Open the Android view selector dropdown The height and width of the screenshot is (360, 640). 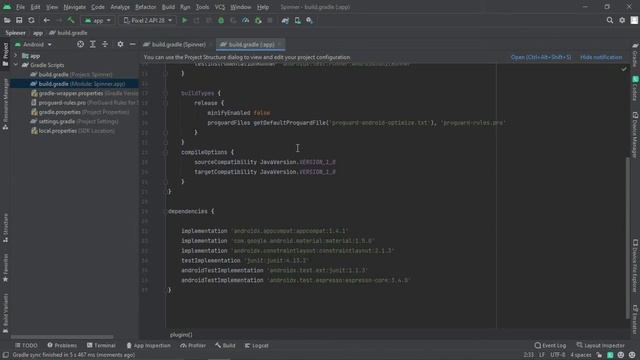(33, 44)
